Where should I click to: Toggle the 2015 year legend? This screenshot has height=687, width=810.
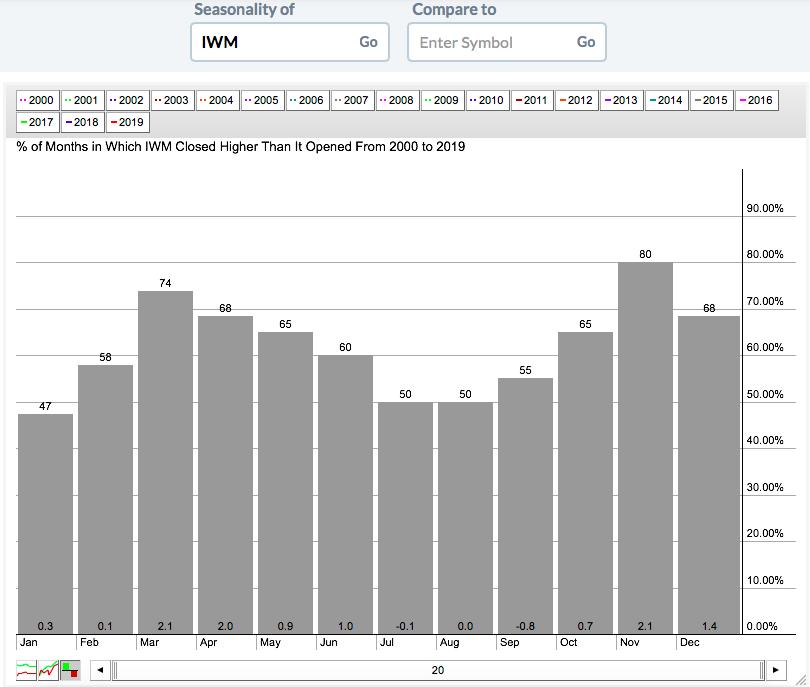click(712, 100)
